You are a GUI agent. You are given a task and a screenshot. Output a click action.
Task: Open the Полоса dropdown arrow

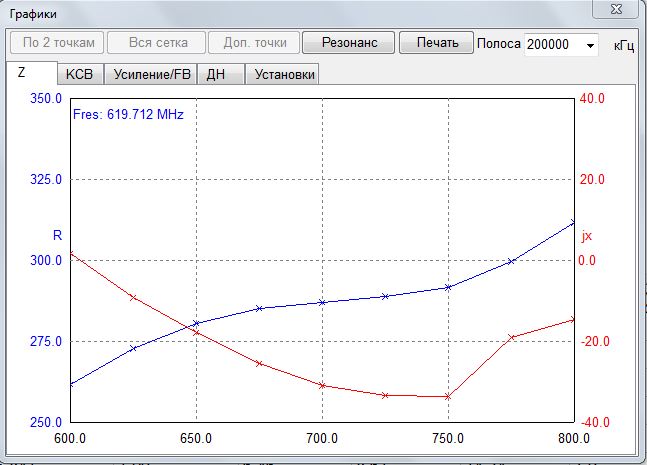[x=590, y=45]
